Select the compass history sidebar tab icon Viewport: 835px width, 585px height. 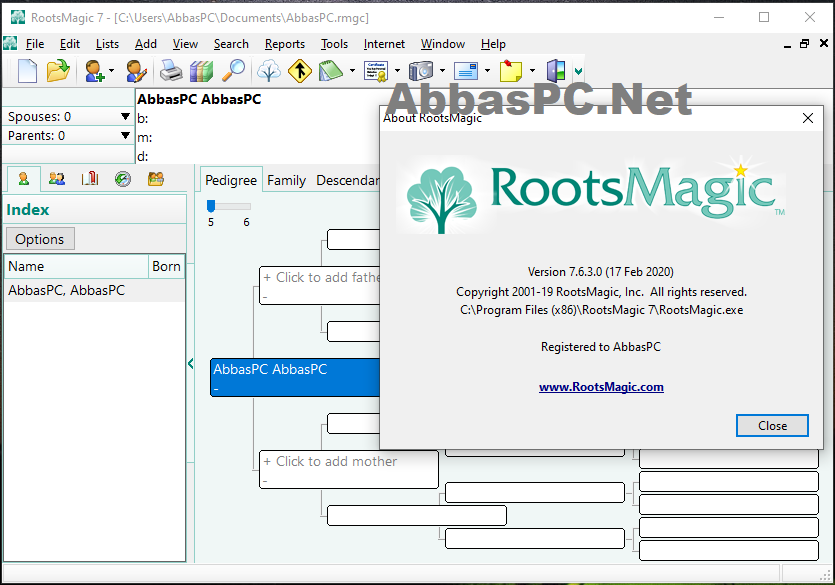[x=123, y=179]
